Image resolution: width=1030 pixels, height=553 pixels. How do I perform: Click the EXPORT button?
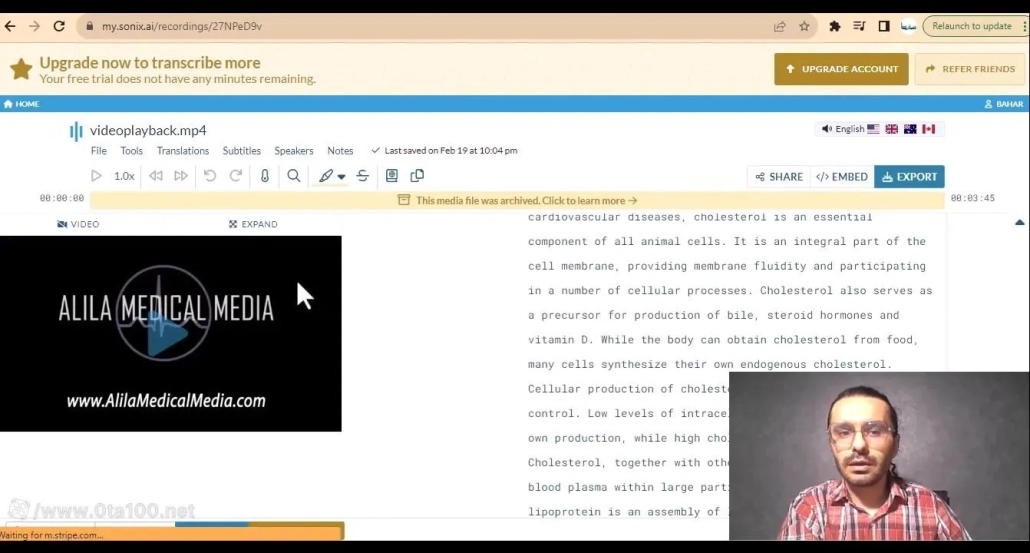pos(909,176)
